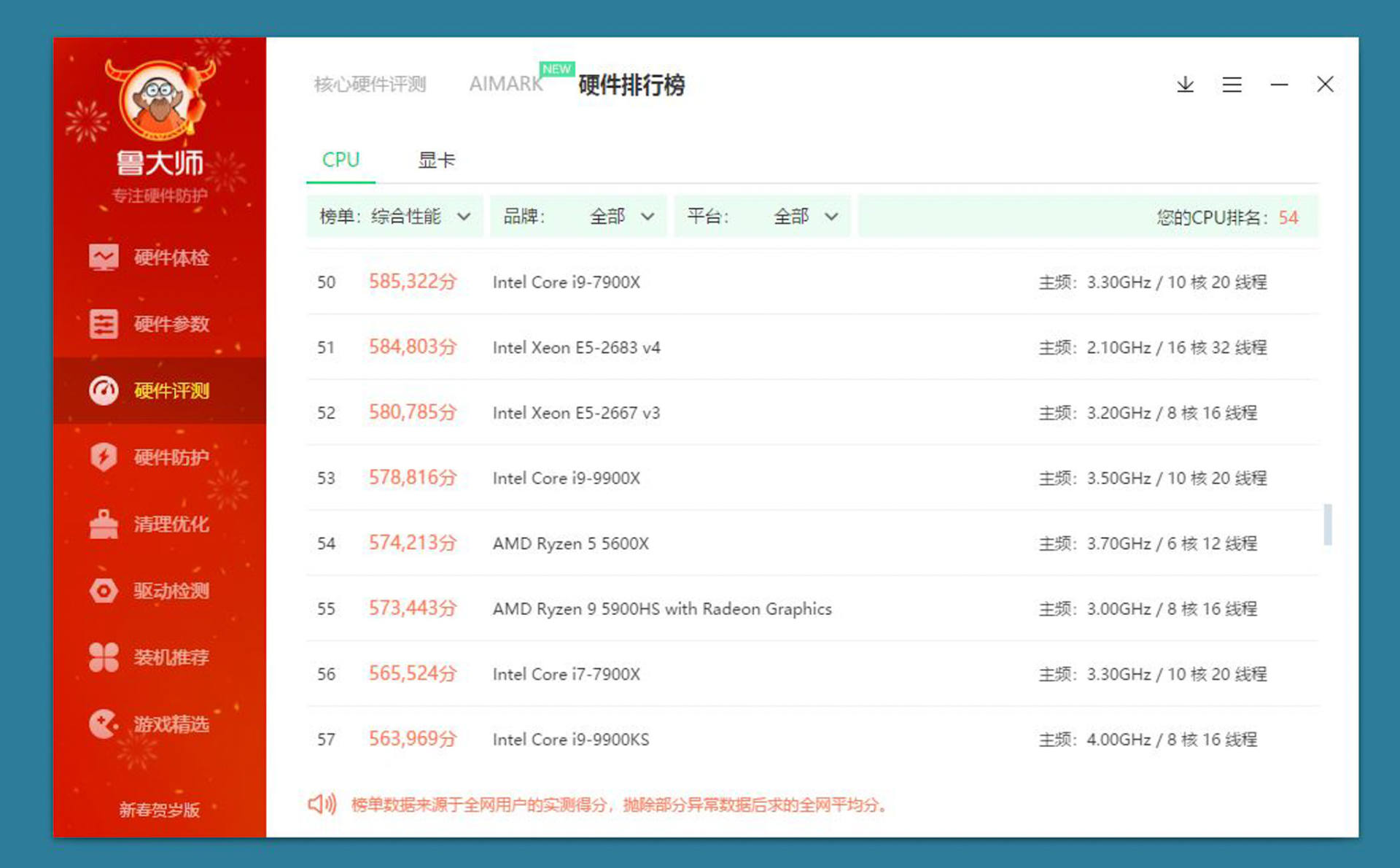Viewport: 1400px width, 868px height.
Task: Open 游戏精选 in the sidebar
Action: click(x=160, y=724)
